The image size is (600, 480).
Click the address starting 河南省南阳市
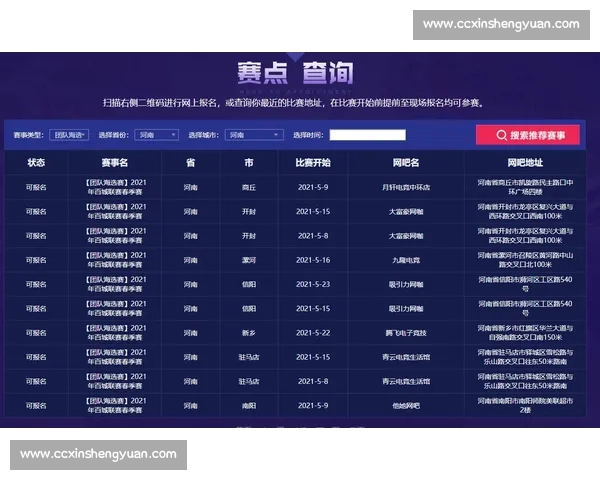(525, 405)
